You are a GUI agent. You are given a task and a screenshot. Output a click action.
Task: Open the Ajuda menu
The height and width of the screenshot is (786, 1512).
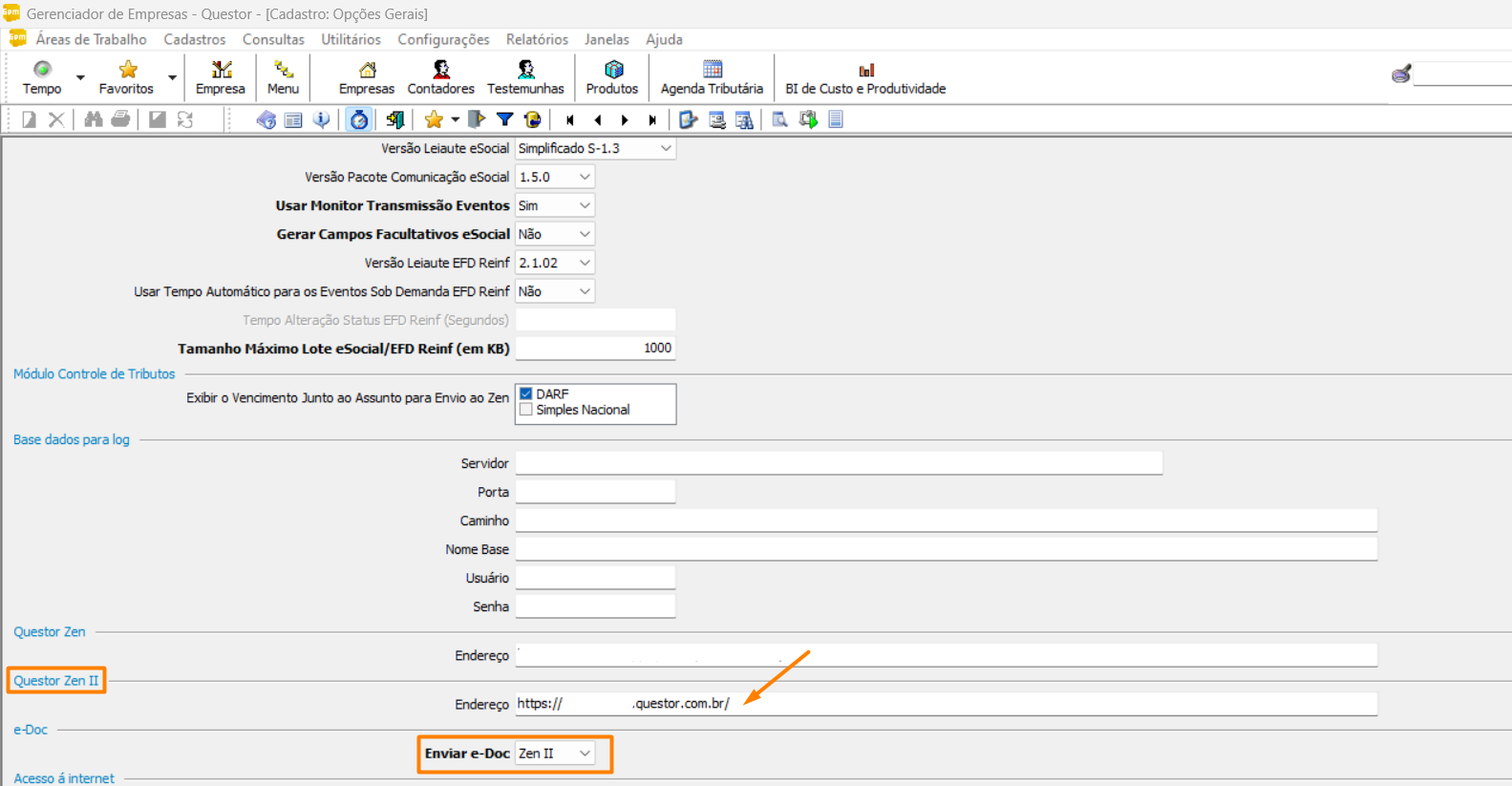point(664,39)
